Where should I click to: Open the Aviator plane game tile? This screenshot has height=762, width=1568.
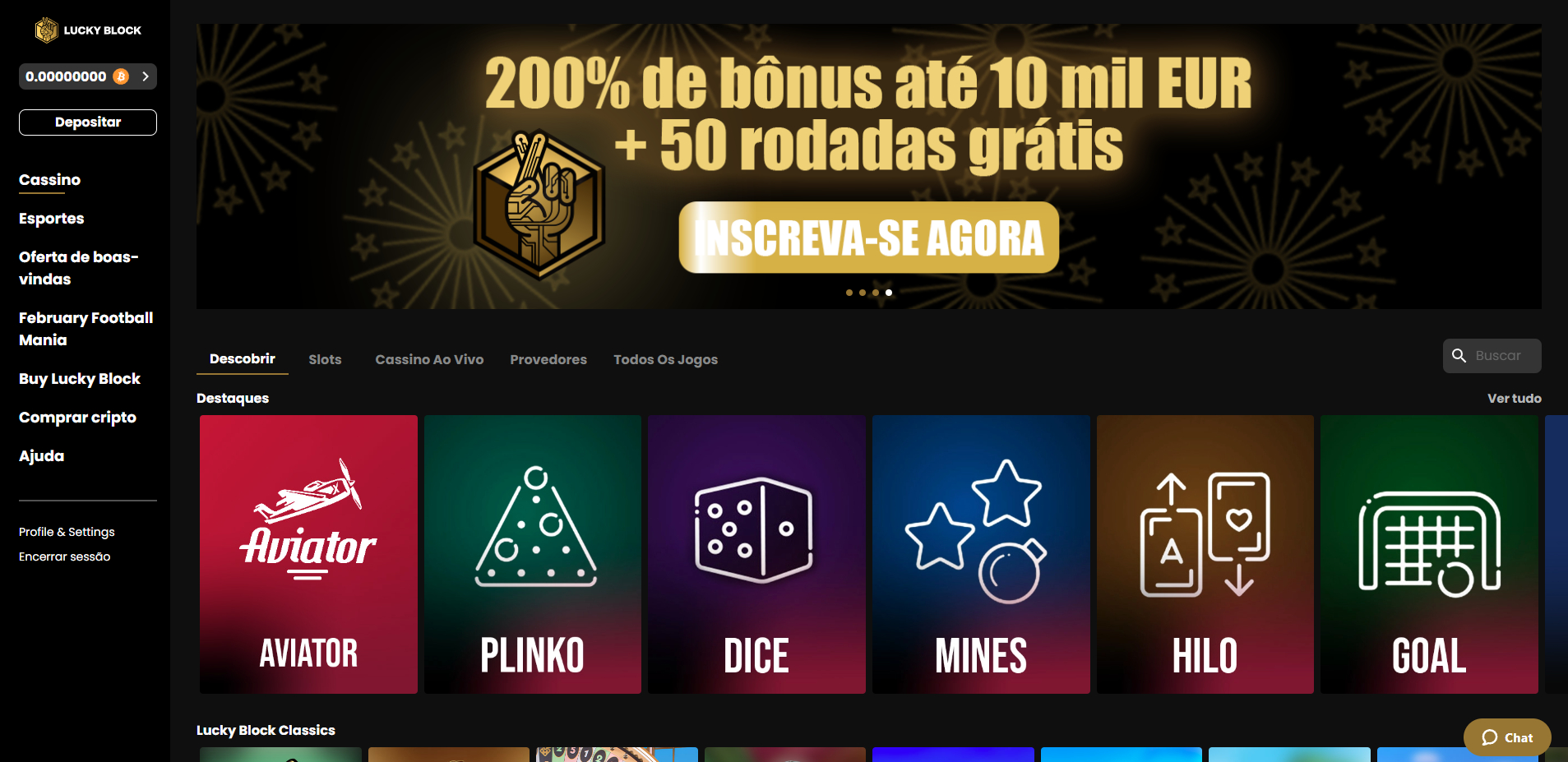(308, 554)
